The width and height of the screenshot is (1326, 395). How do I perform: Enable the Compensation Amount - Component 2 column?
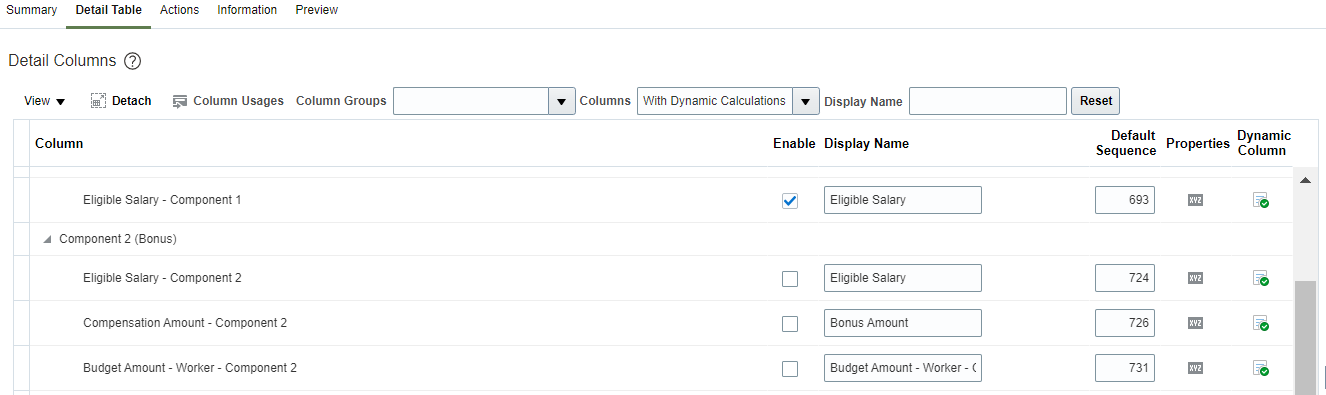coord(790,324)
